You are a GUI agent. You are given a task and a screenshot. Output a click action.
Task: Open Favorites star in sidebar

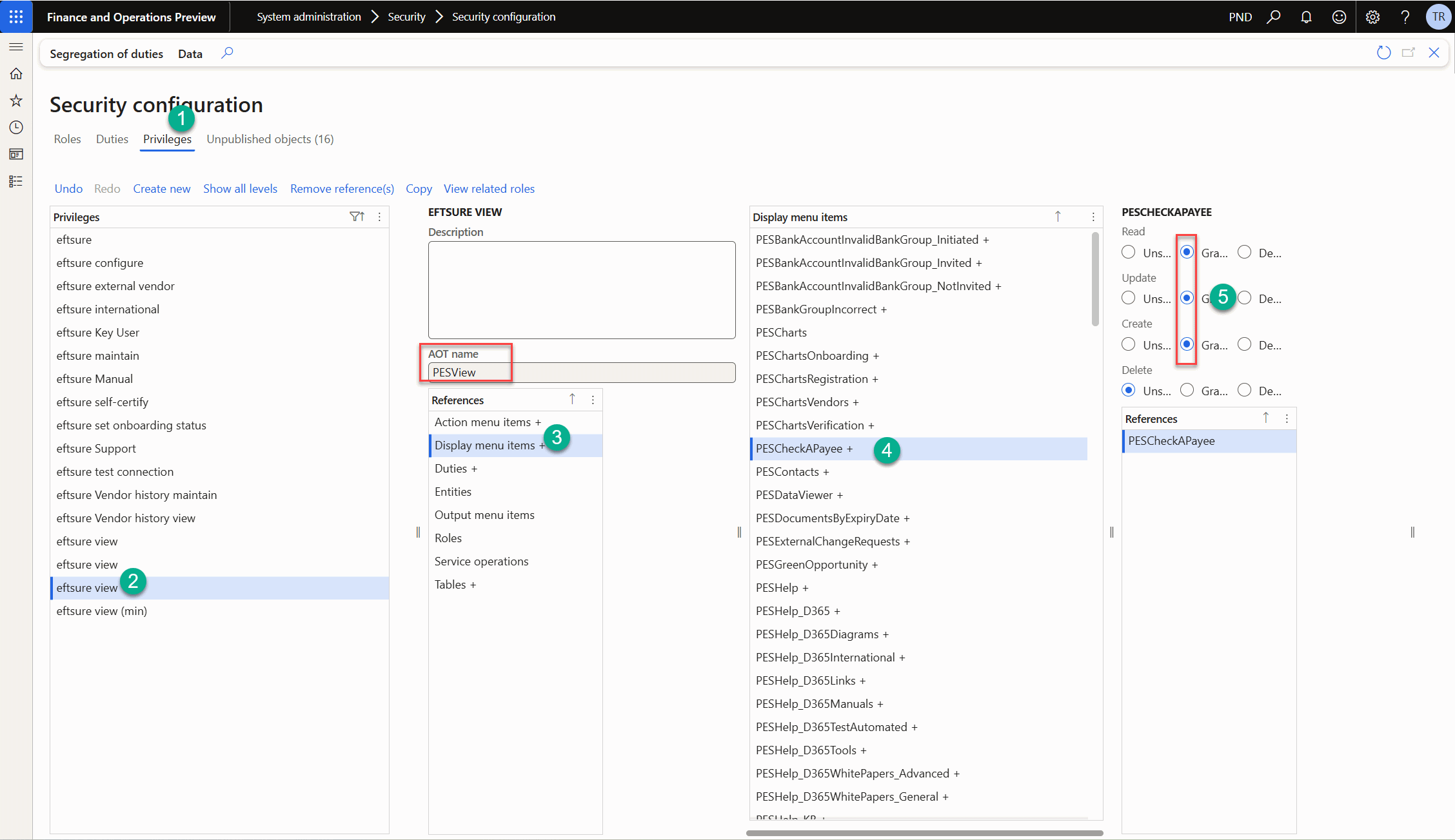tap(16, 101)
